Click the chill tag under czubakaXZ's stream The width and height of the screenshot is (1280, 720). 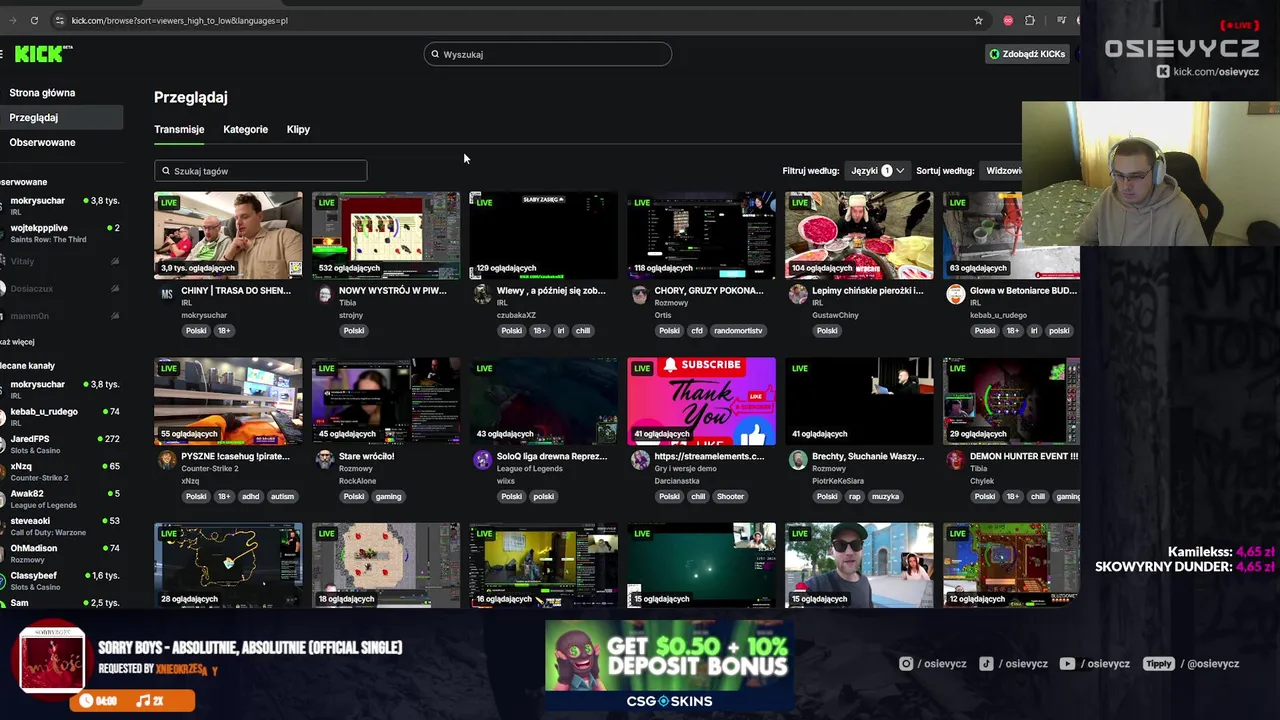(x=583, y=331)
